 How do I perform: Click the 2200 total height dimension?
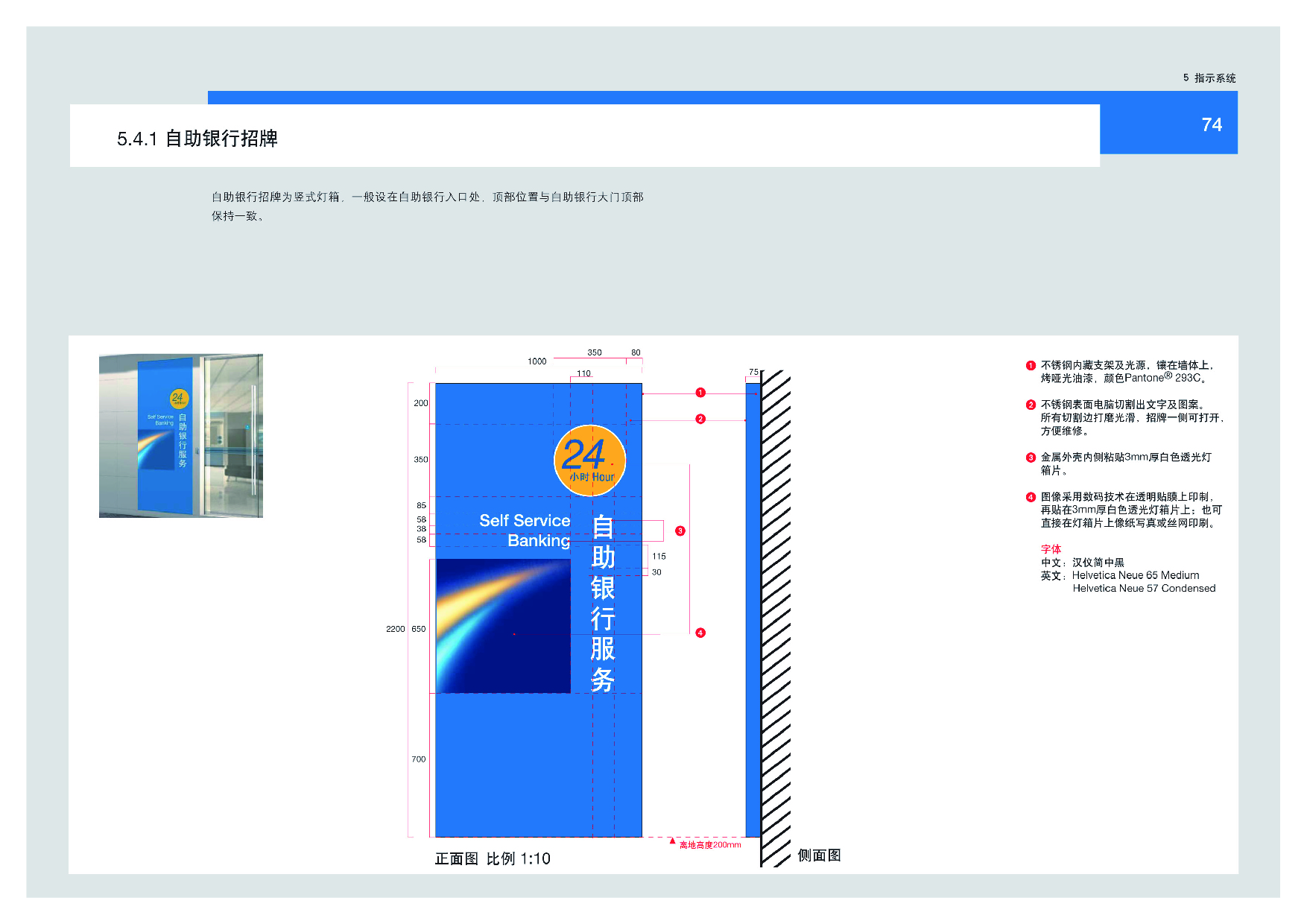(x=395, y=629)
